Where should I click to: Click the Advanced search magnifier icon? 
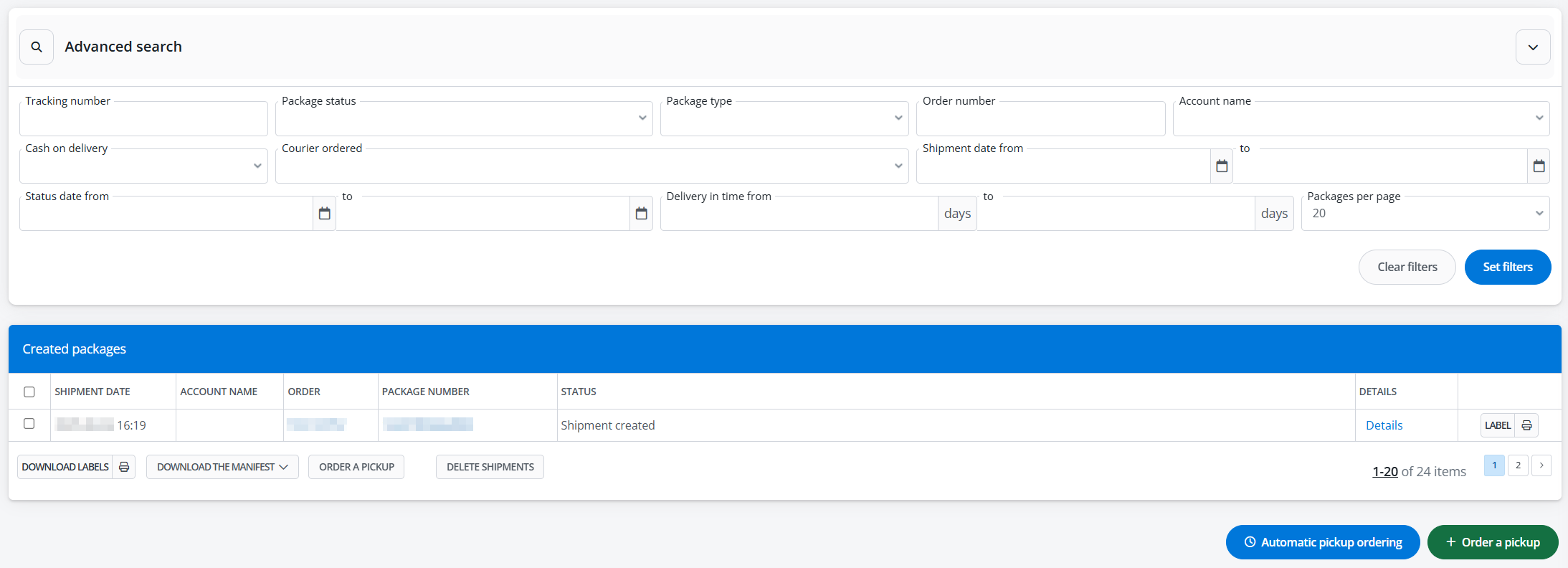click(37, 47)
